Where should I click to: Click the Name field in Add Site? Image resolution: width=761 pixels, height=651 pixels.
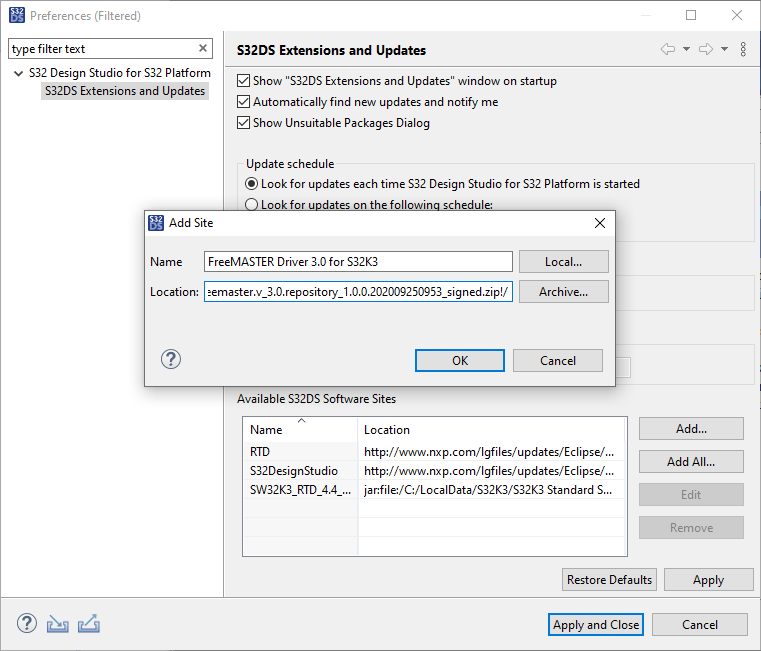(358, 262)
